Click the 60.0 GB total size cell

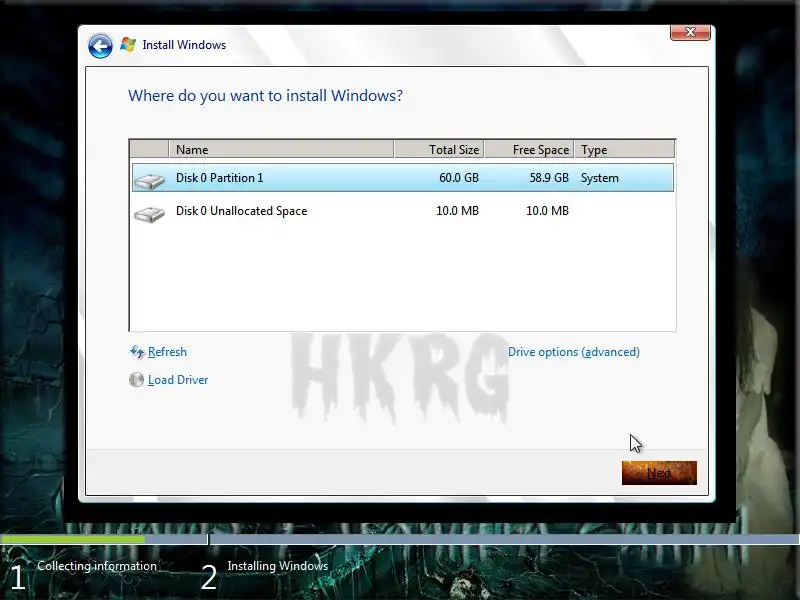[x=459, y=178]
